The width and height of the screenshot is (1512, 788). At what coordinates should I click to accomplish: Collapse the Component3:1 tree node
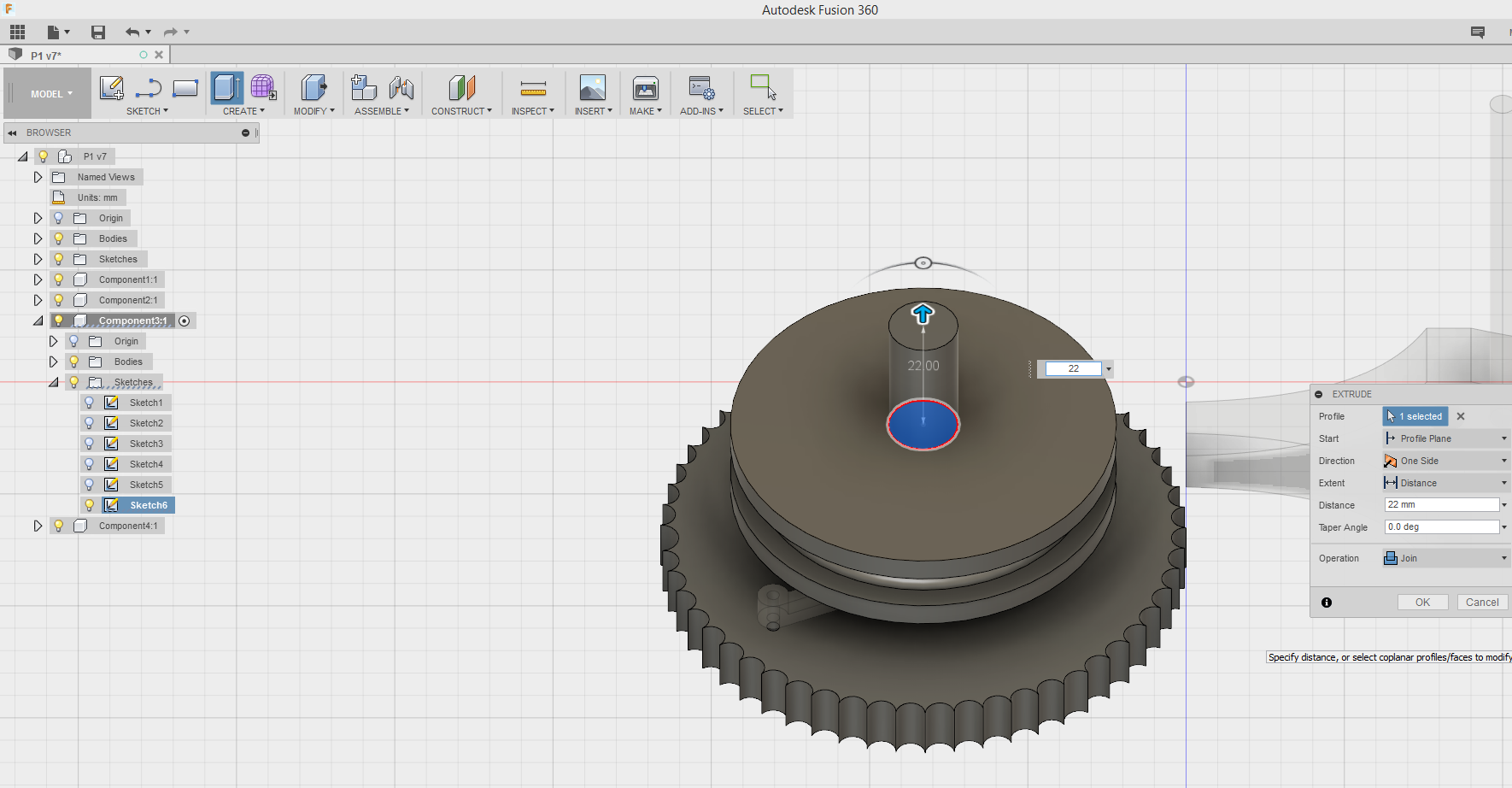tap(38, 320)
